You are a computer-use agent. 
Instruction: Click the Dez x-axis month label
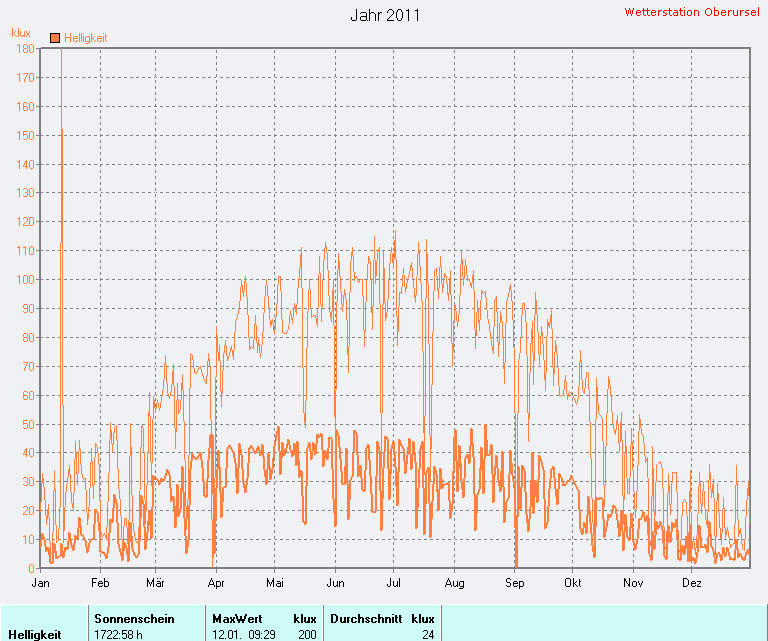pos(692,583)
